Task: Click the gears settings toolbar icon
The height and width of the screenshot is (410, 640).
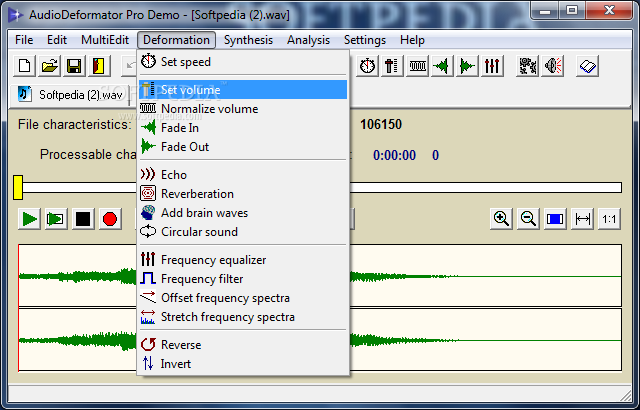Action: [527, 66]
